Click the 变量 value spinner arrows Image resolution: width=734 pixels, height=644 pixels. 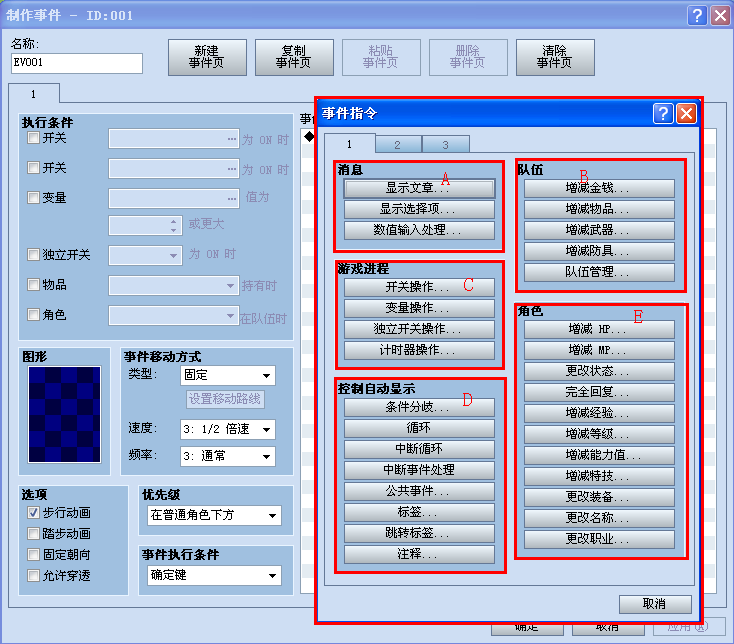point(174,226)
